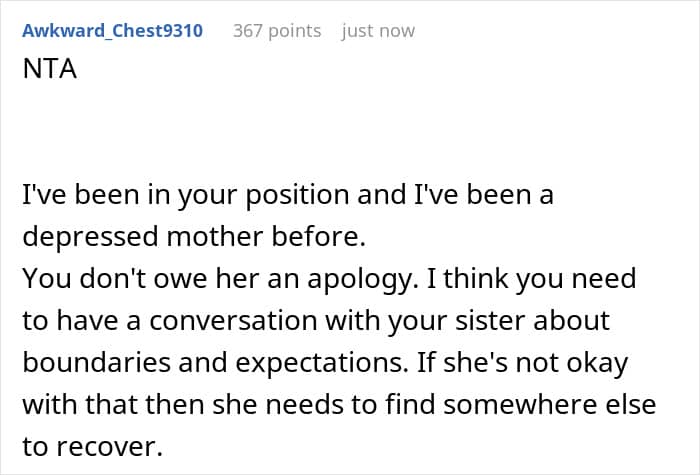
Task: Click the word 'expectations' in the comment
Action: (318, 364)
